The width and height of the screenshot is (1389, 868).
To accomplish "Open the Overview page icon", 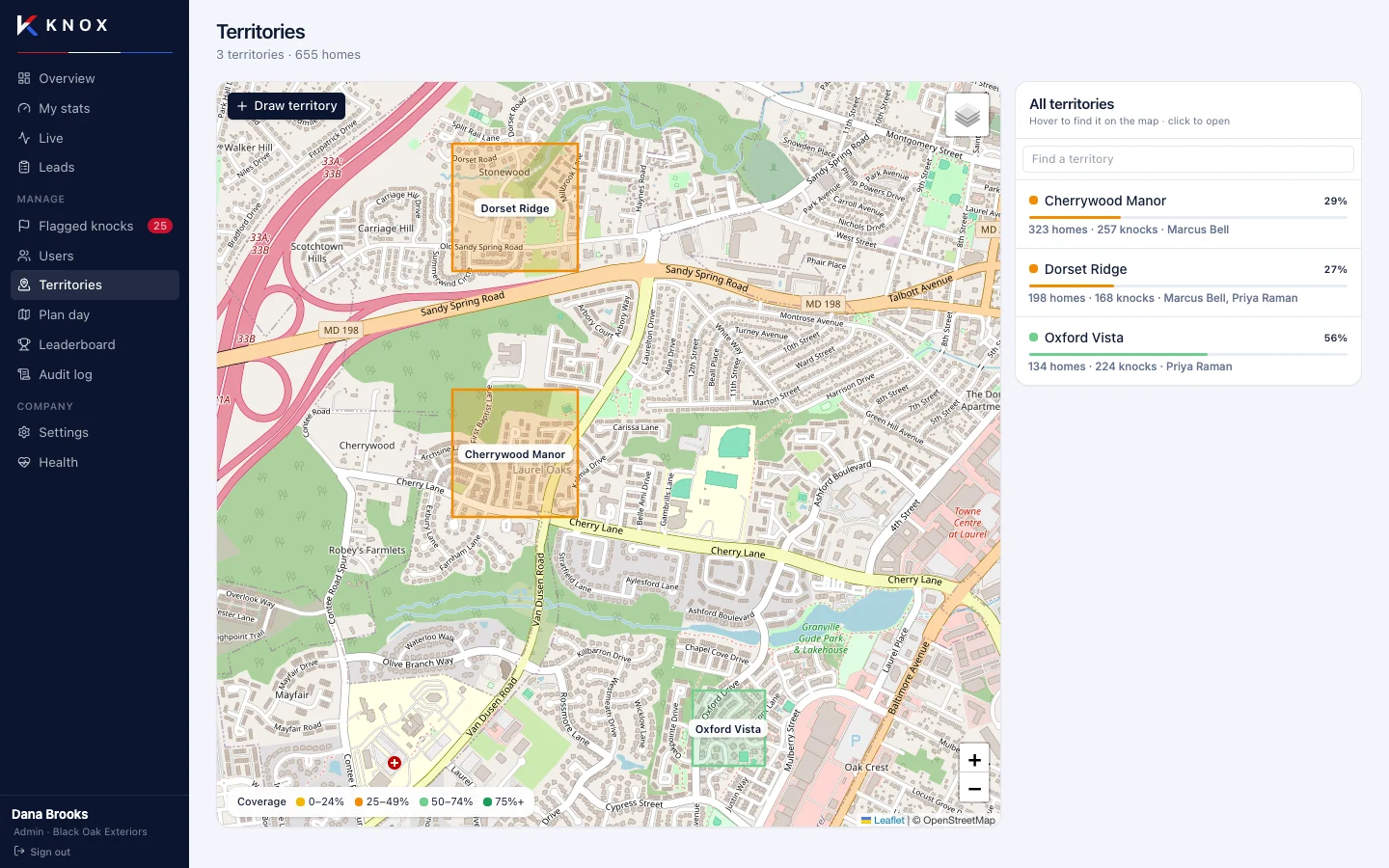I will [x=24, y=78].
